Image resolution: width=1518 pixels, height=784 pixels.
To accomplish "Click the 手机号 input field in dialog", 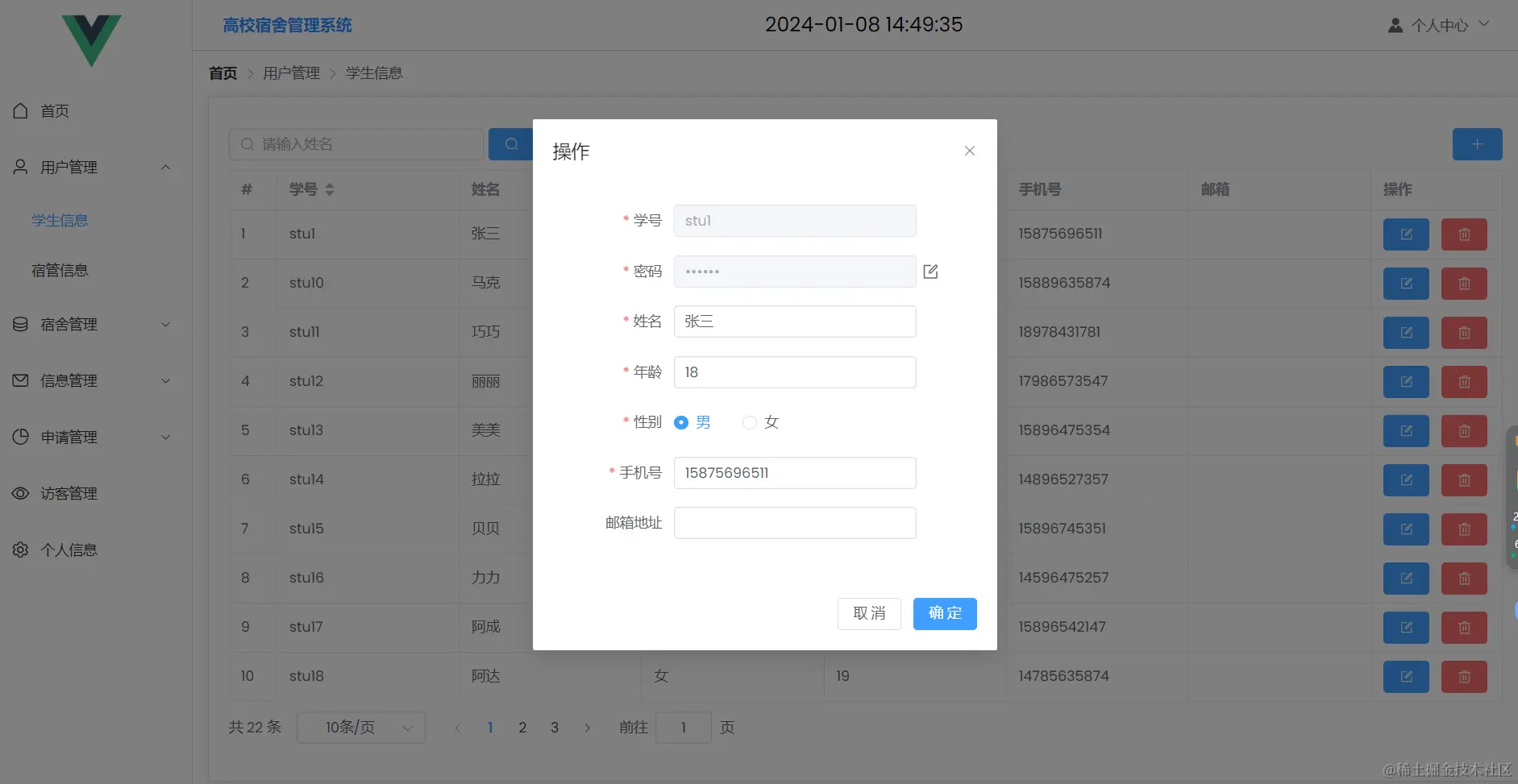I will point(795,473).
